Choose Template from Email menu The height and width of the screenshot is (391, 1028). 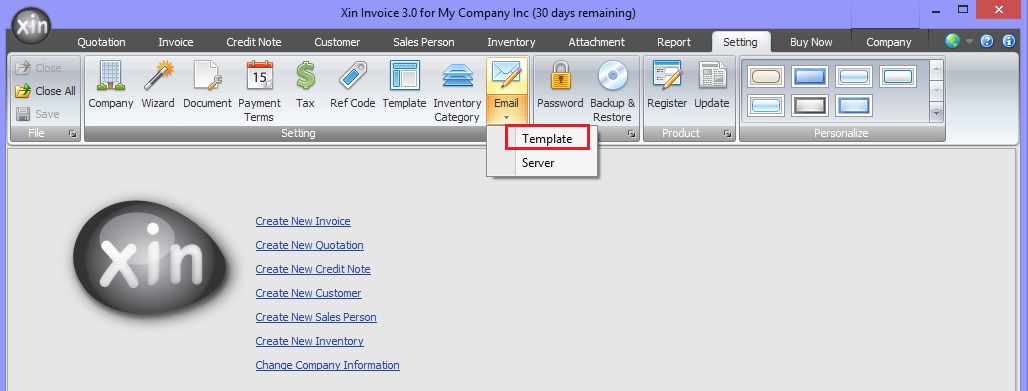pos(547,138)
